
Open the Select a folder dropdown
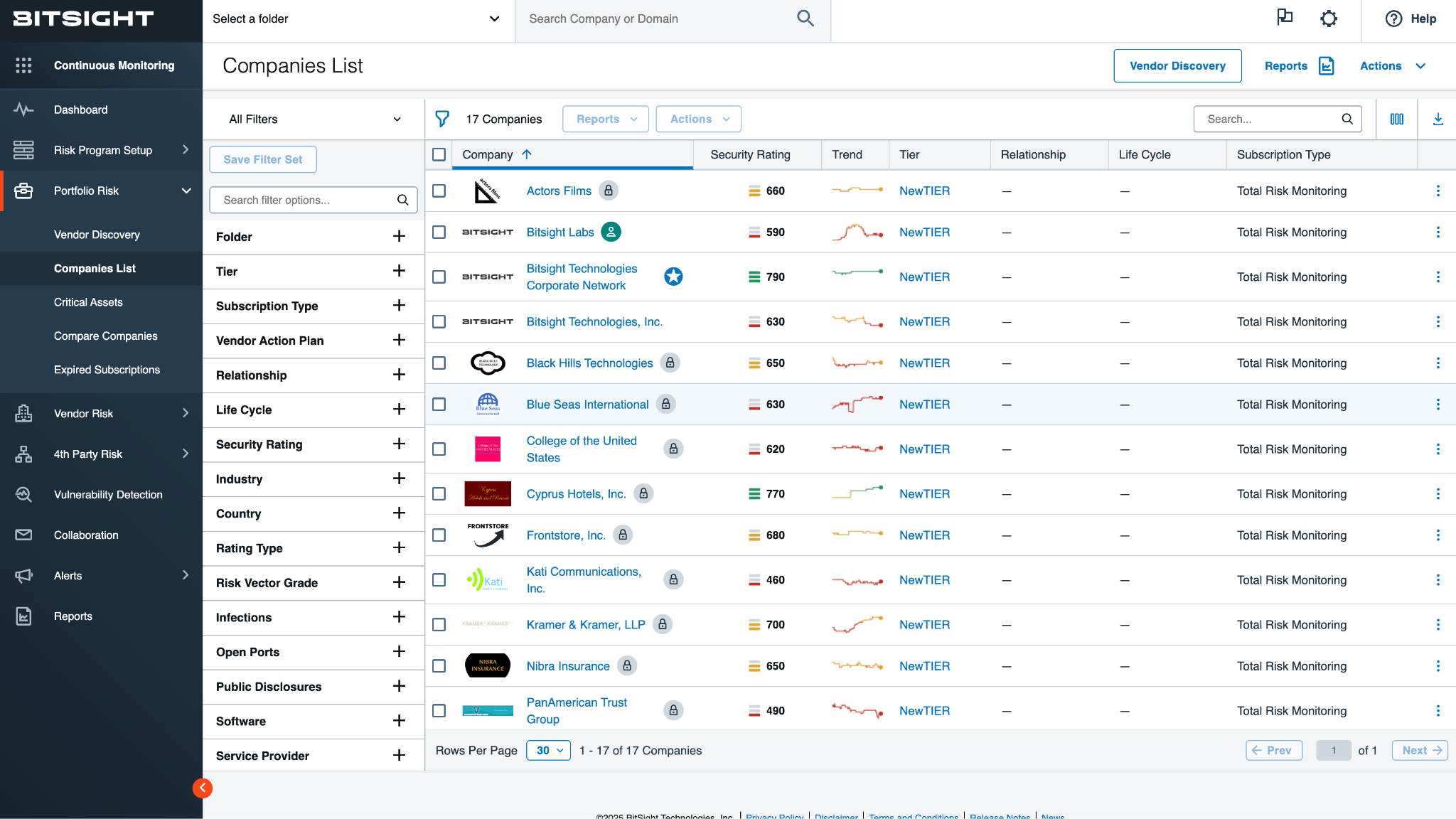357,19
